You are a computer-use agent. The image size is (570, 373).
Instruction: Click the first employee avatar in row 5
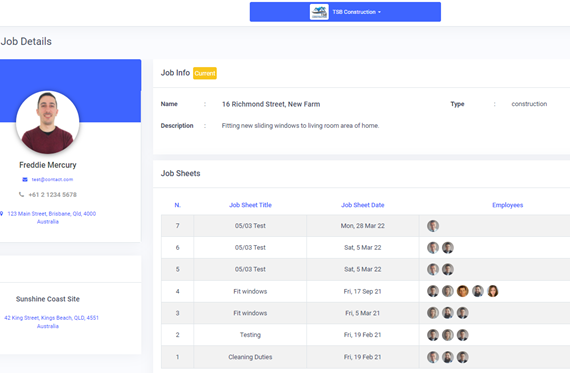tap(433, 269)
